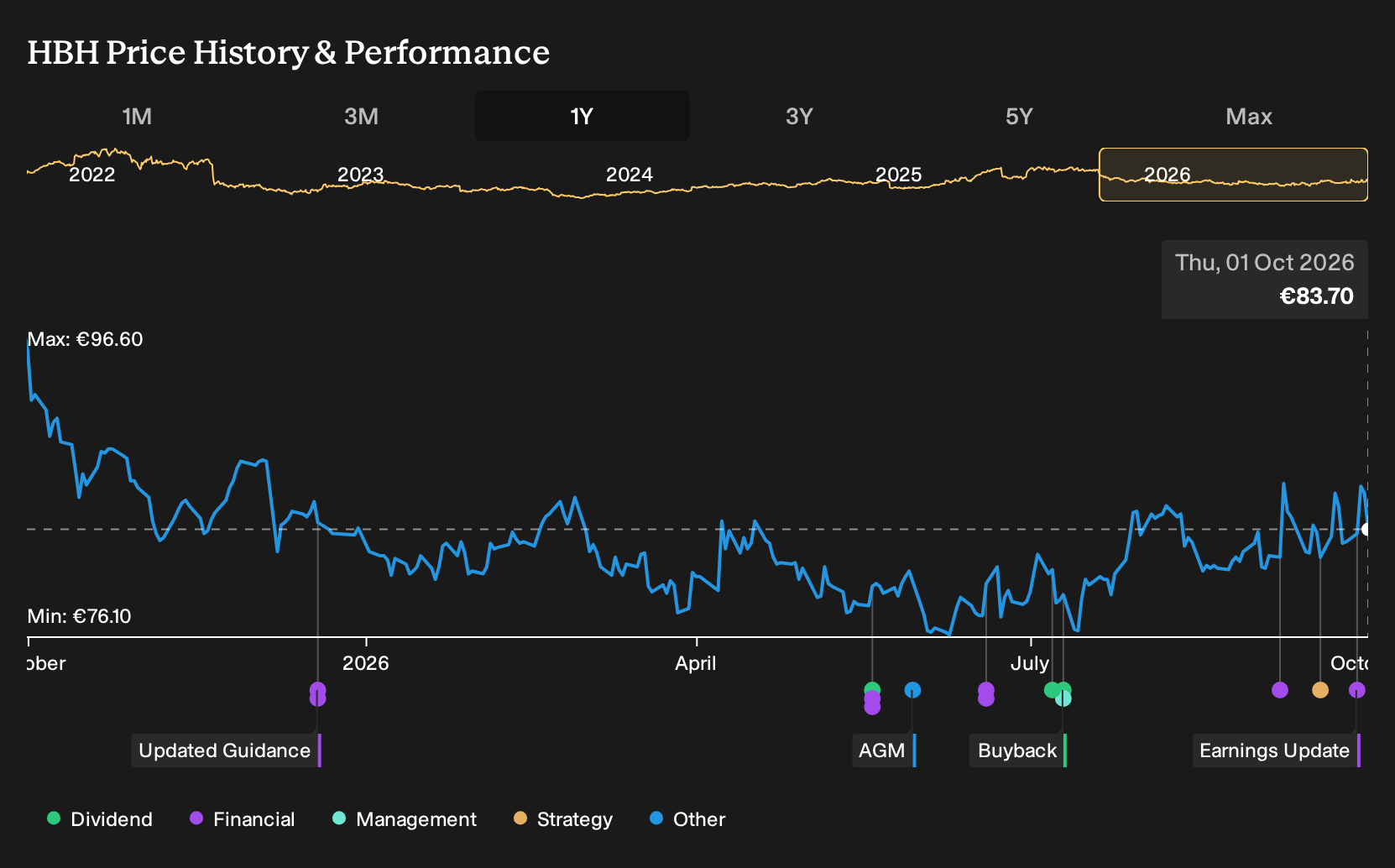This screenshot has width=1395, height=868.
Task: Click the purple Financial marker left of orange marker
Action: coord(1280,690)
